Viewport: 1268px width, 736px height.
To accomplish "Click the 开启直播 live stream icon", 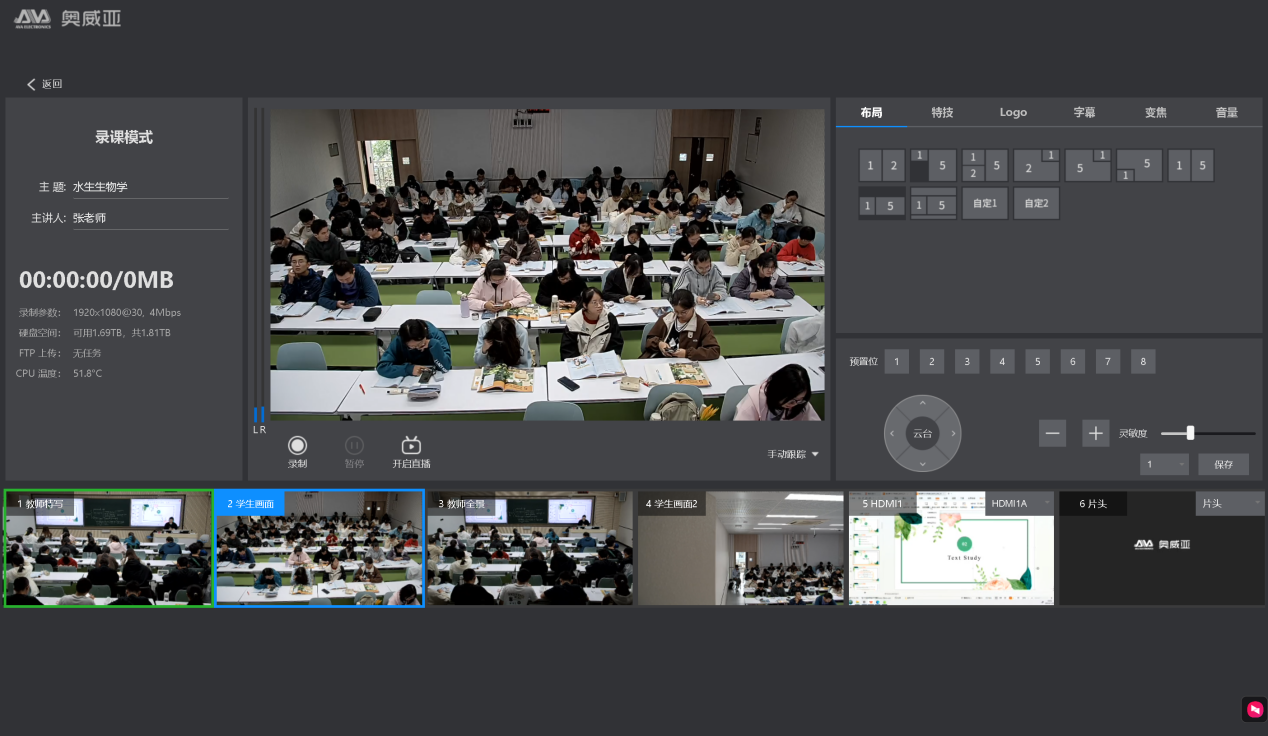I will pos(411,446).
